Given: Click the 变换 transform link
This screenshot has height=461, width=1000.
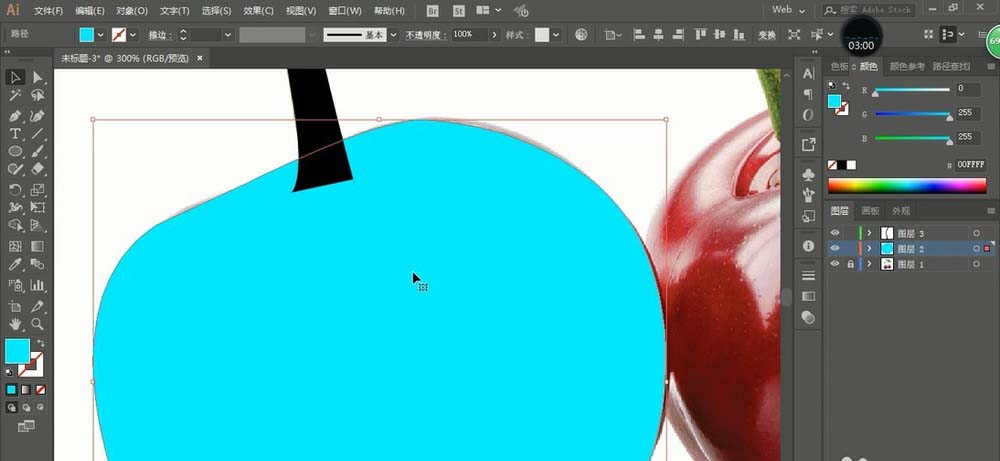Looking at the screenshot, I should [x=767, y=36].
